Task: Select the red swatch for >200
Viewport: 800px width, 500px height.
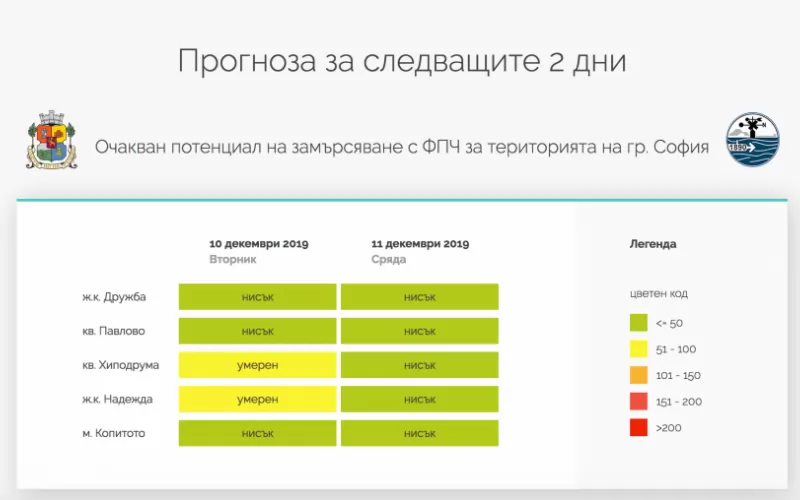Action: (638, 428)
